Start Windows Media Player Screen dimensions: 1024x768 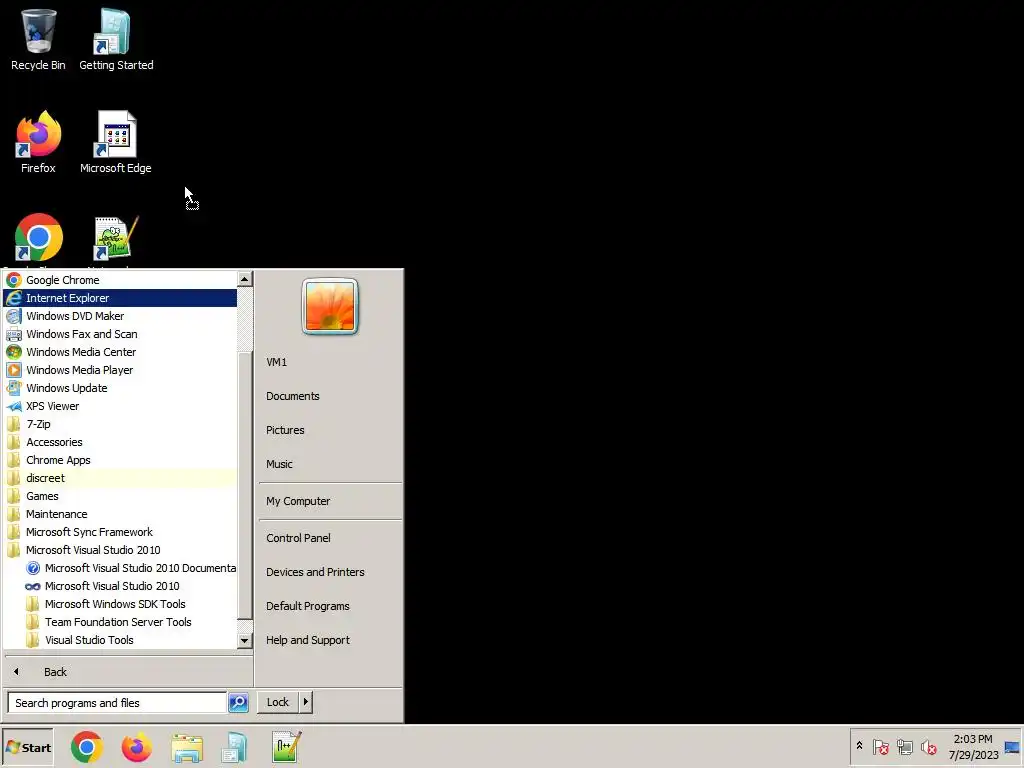(x=120, y=370)
